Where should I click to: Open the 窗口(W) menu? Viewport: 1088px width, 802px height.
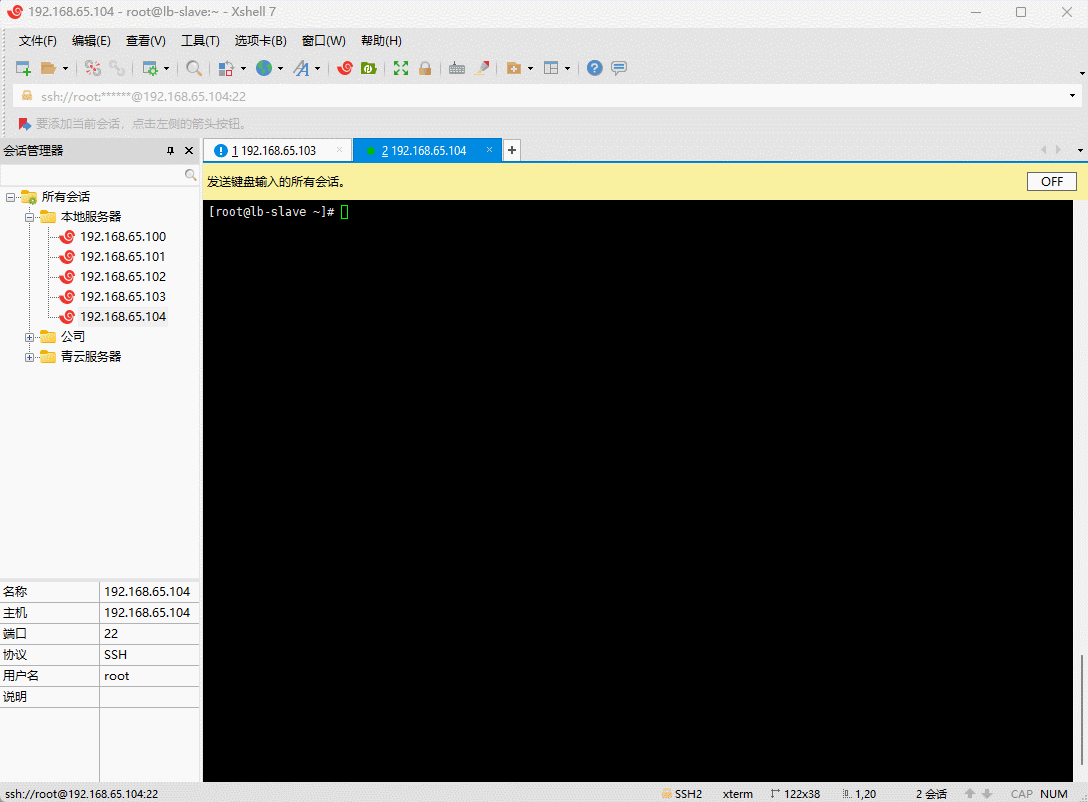click(x=323, y=41)
